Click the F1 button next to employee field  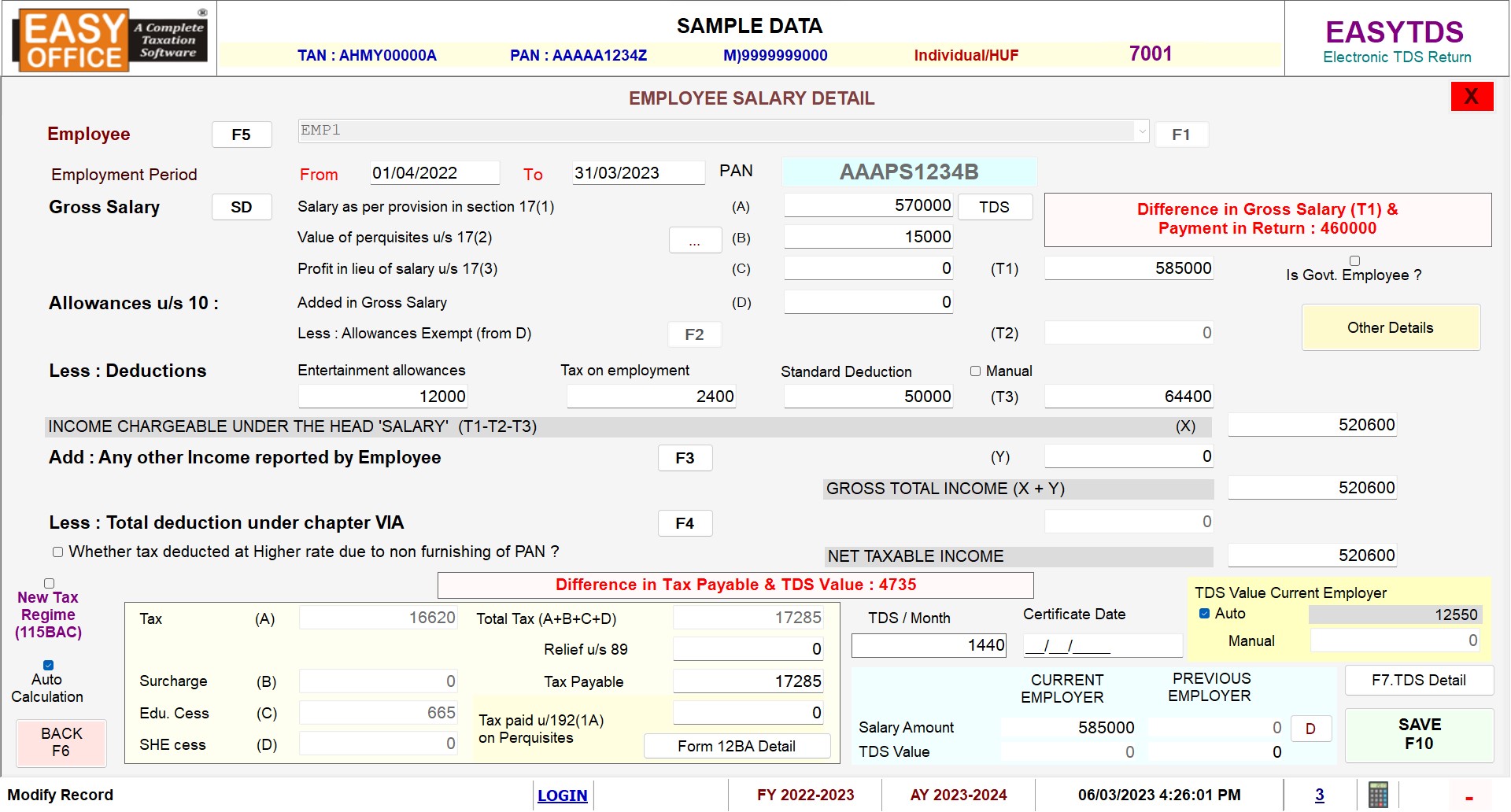pyautogui.click(x=1180, y=135)
